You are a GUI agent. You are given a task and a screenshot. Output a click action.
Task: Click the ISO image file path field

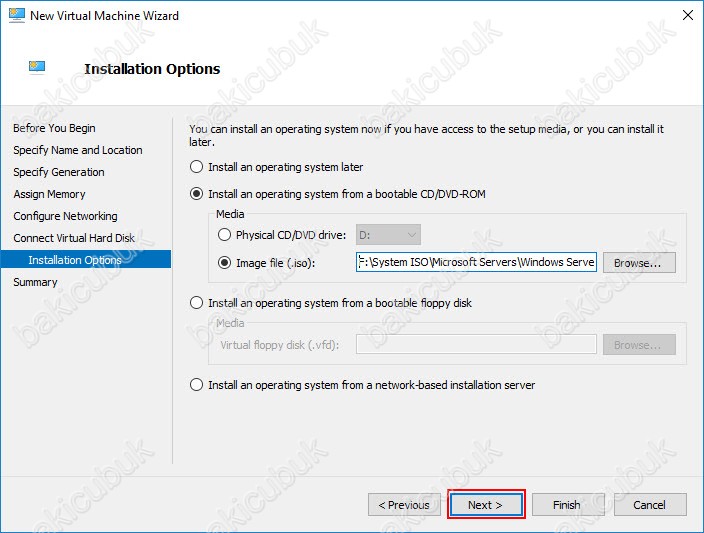point(476,262)
